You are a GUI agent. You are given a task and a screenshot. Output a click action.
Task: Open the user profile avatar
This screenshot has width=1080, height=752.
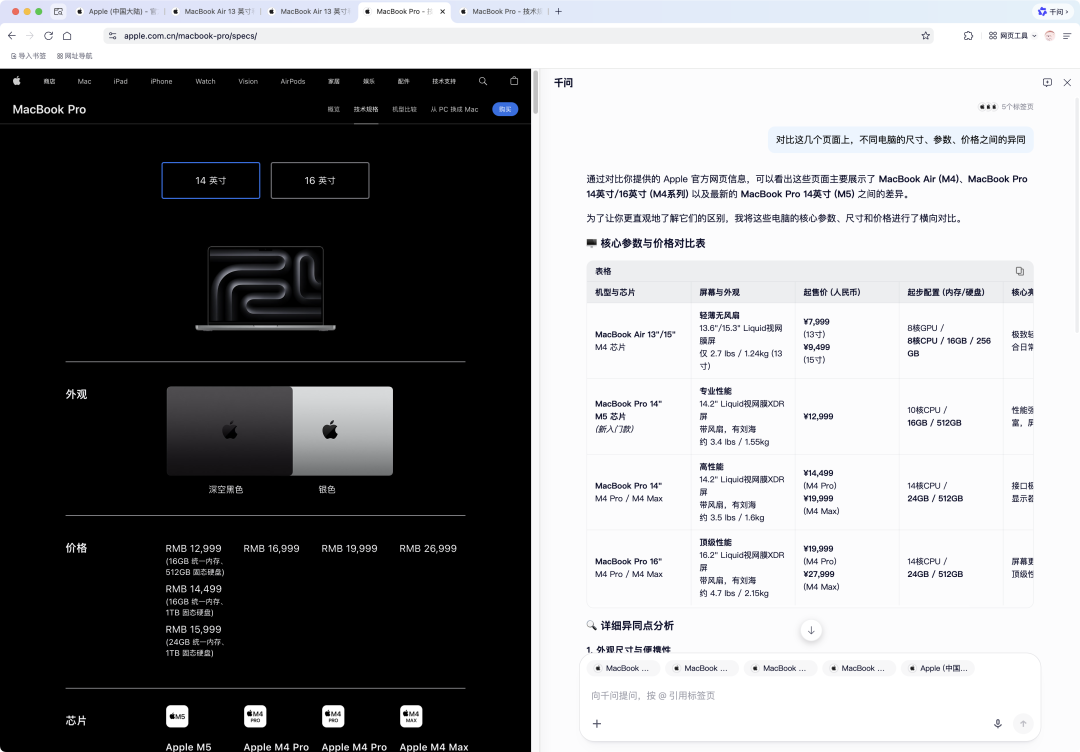tap(1050, 36)
